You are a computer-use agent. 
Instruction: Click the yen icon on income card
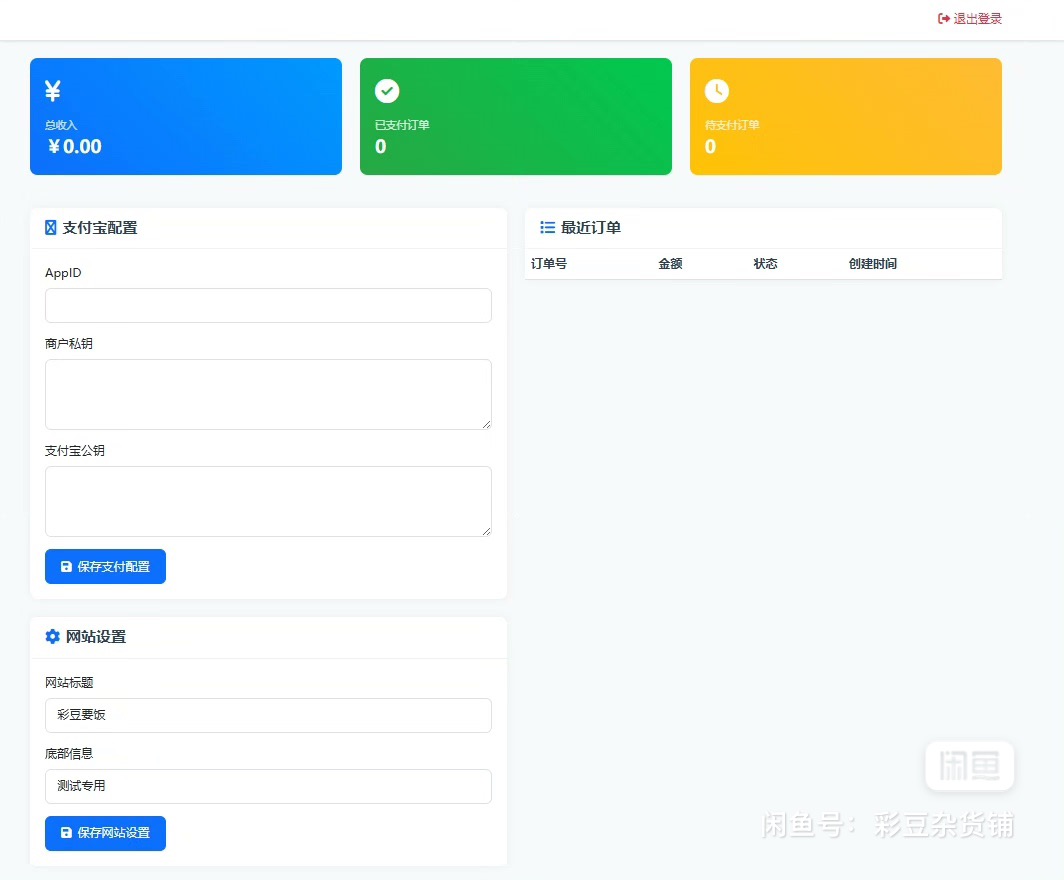click(x=53, y=91)
